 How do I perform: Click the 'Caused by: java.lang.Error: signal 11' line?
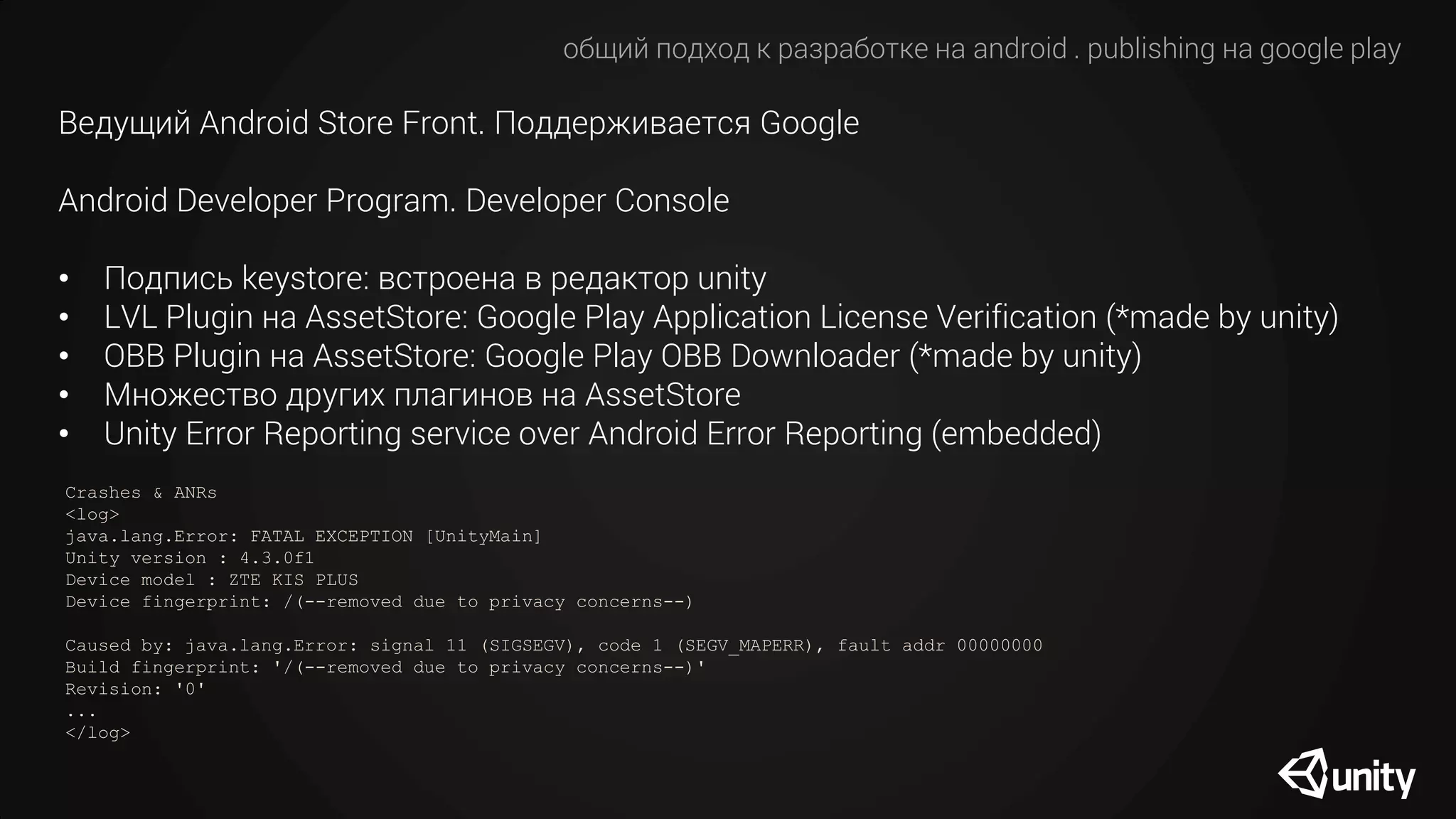pos(554,646)
